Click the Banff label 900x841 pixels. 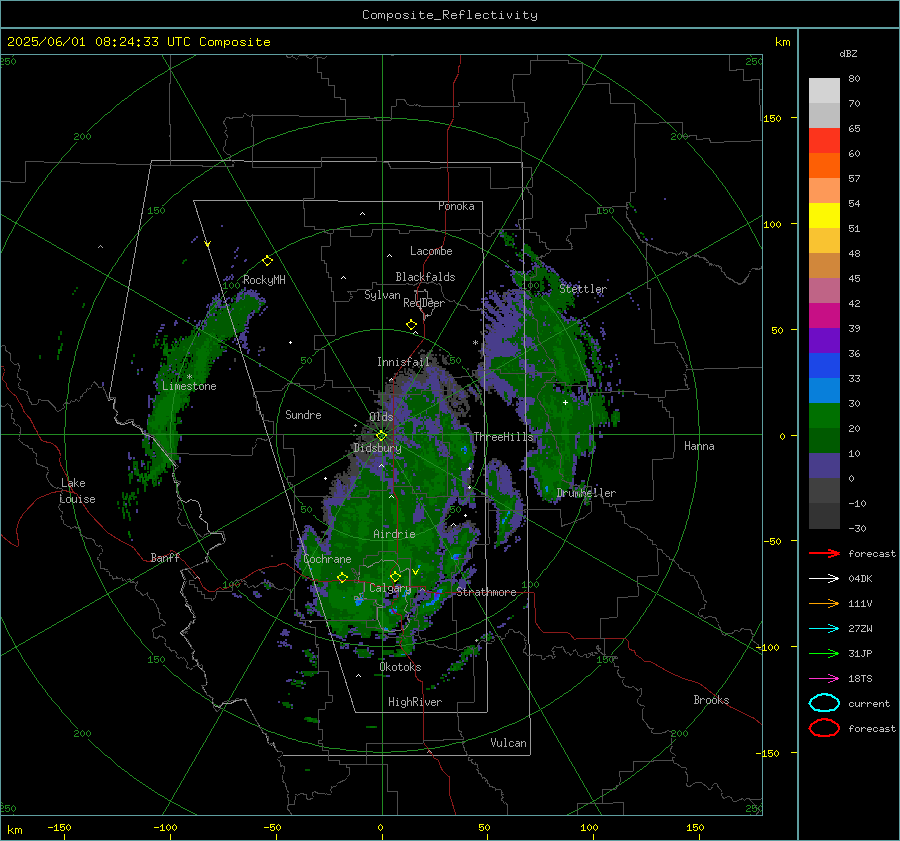coord(165,557)
